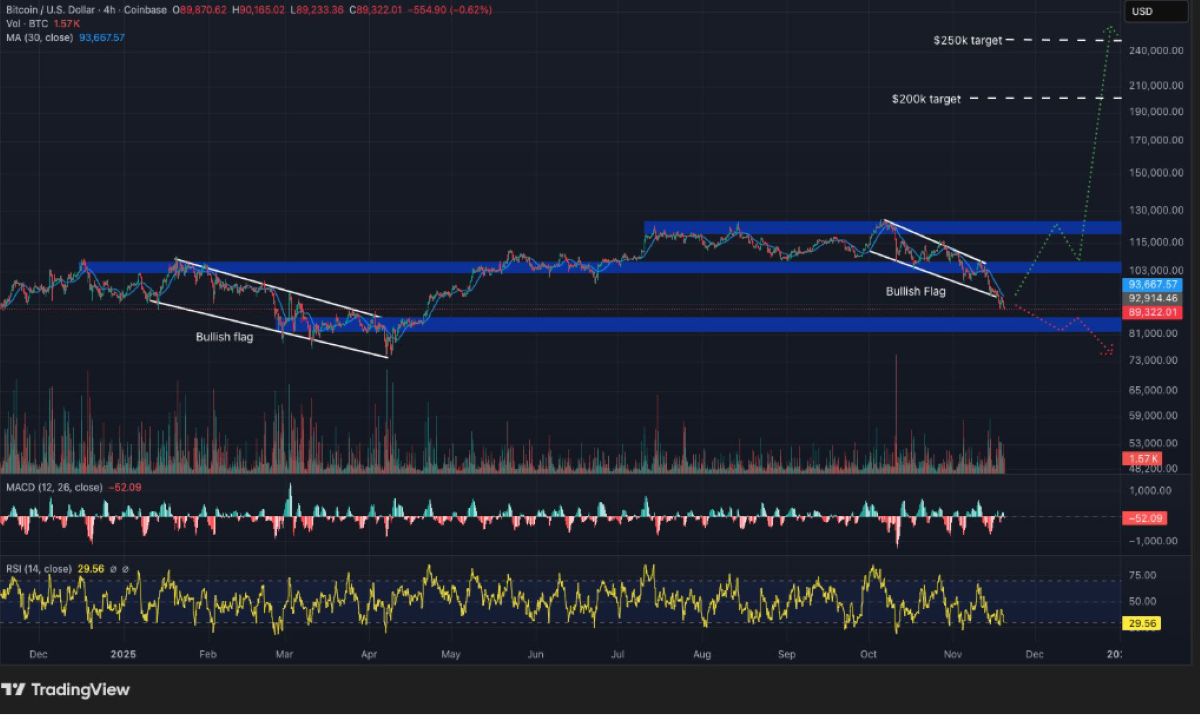Click the 73,000.00 price axis tick
This screenshot has height=719, width=1200.
click(x=1155, y=360)
